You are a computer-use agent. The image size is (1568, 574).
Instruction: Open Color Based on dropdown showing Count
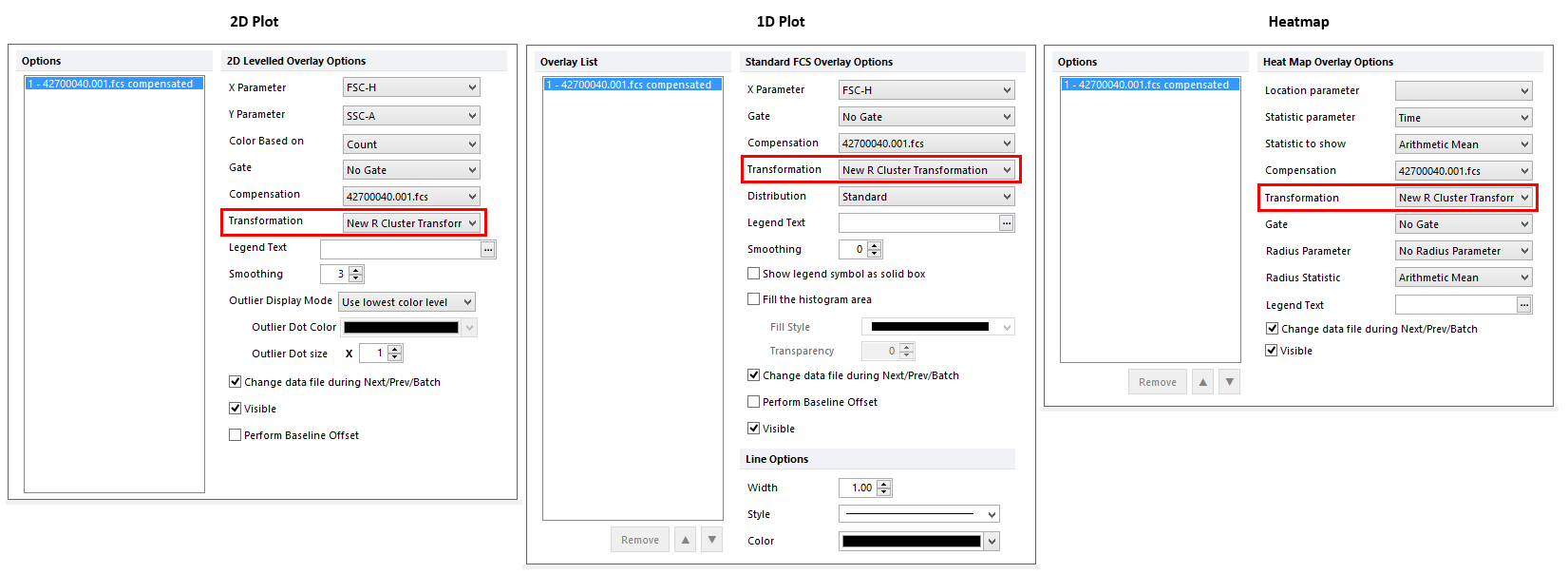[410, 144]
